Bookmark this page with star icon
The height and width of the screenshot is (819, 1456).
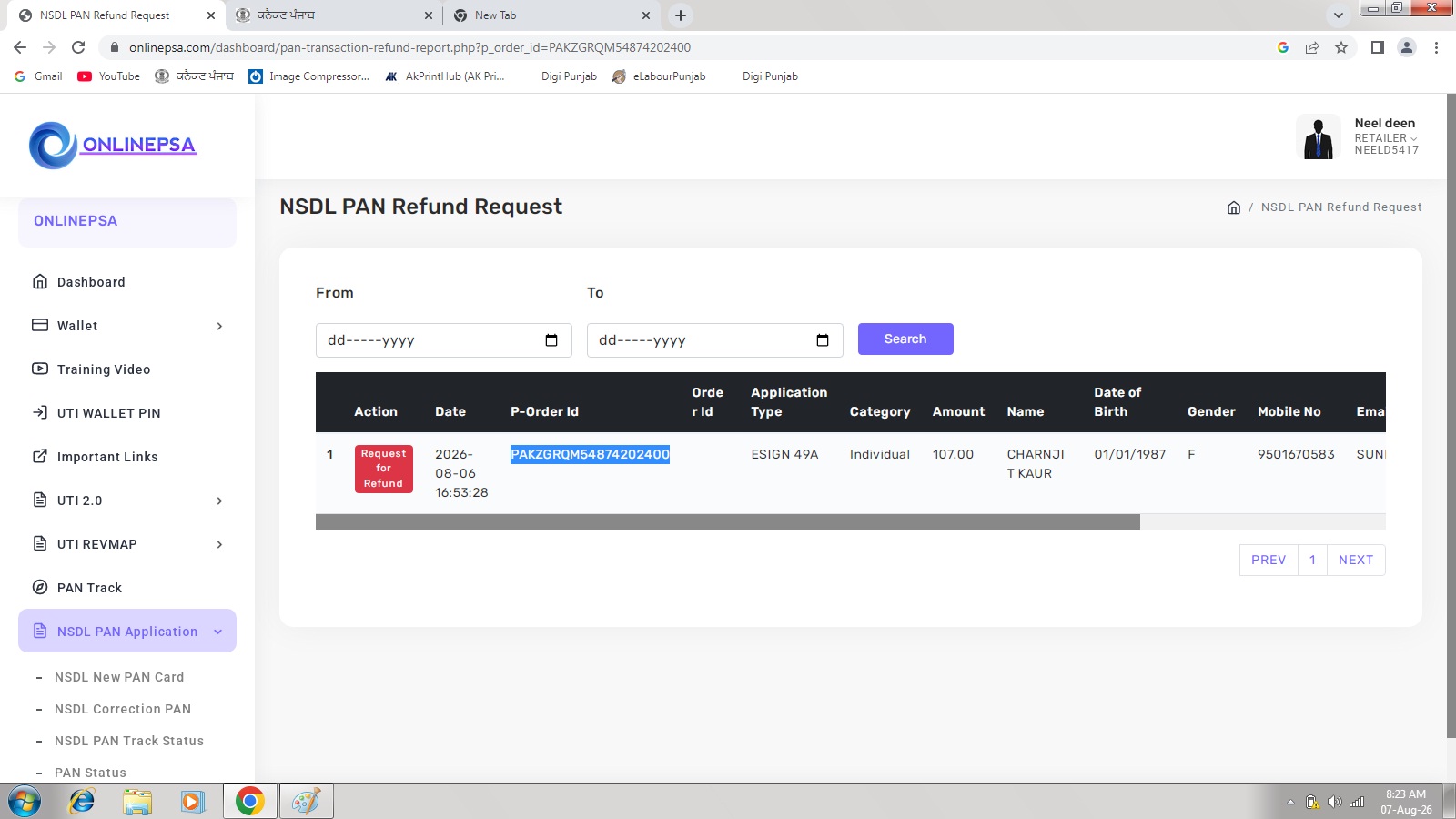(x=1341, y=47)
